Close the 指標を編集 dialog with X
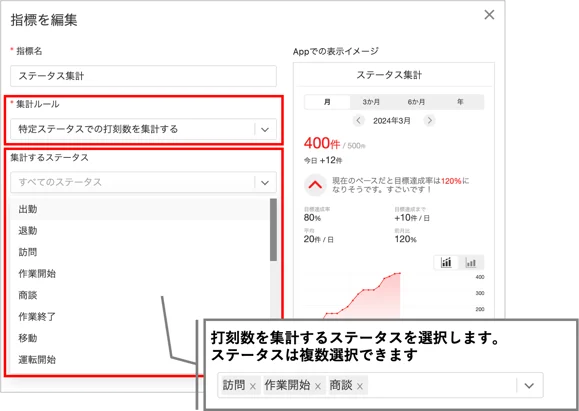 tap(489, 15)
